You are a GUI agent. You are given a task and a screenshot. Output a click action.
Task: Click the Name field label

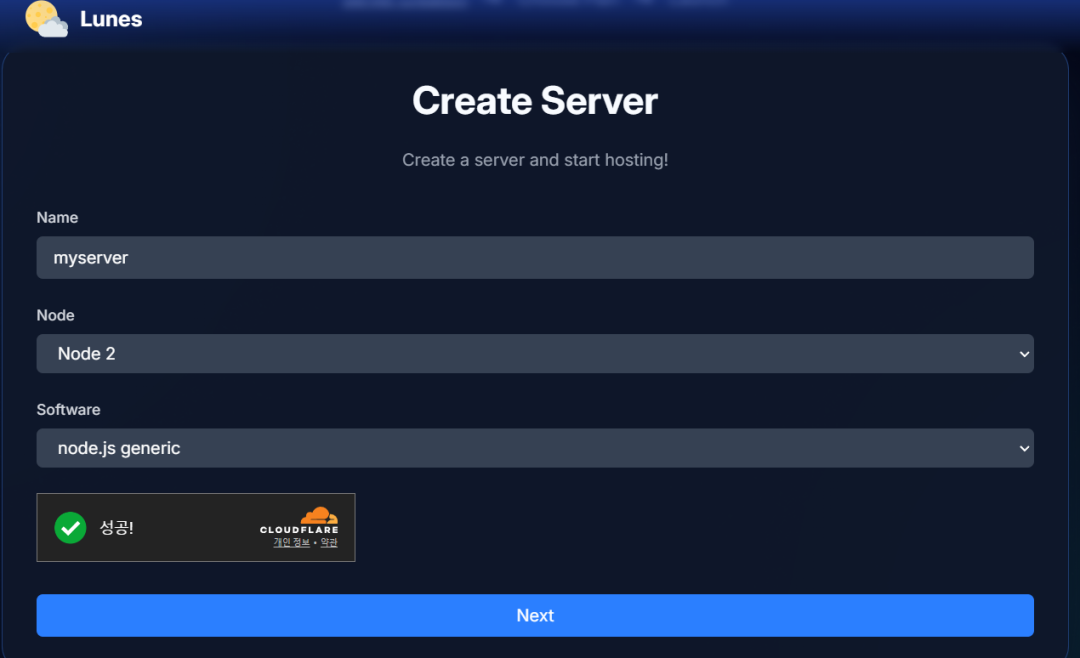(57, 217)
